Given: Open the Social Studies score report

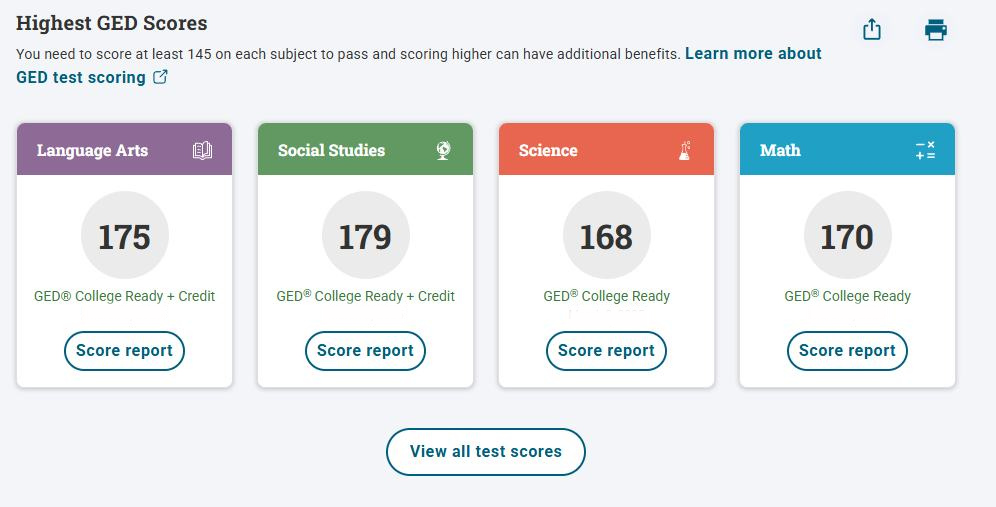Looking at the screenshot, I should pos(365,351).
